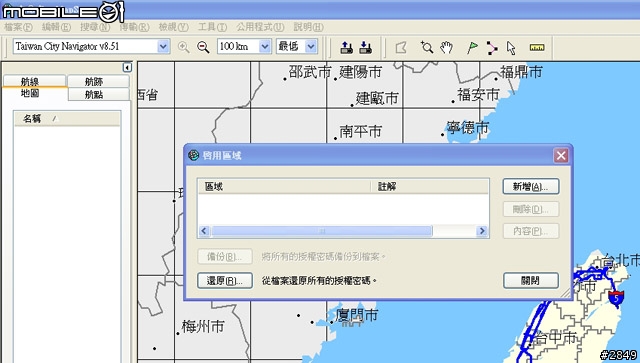Screen dimensions: 640x363
Task: Open the 檔案 menu
Action: point(18,27)
